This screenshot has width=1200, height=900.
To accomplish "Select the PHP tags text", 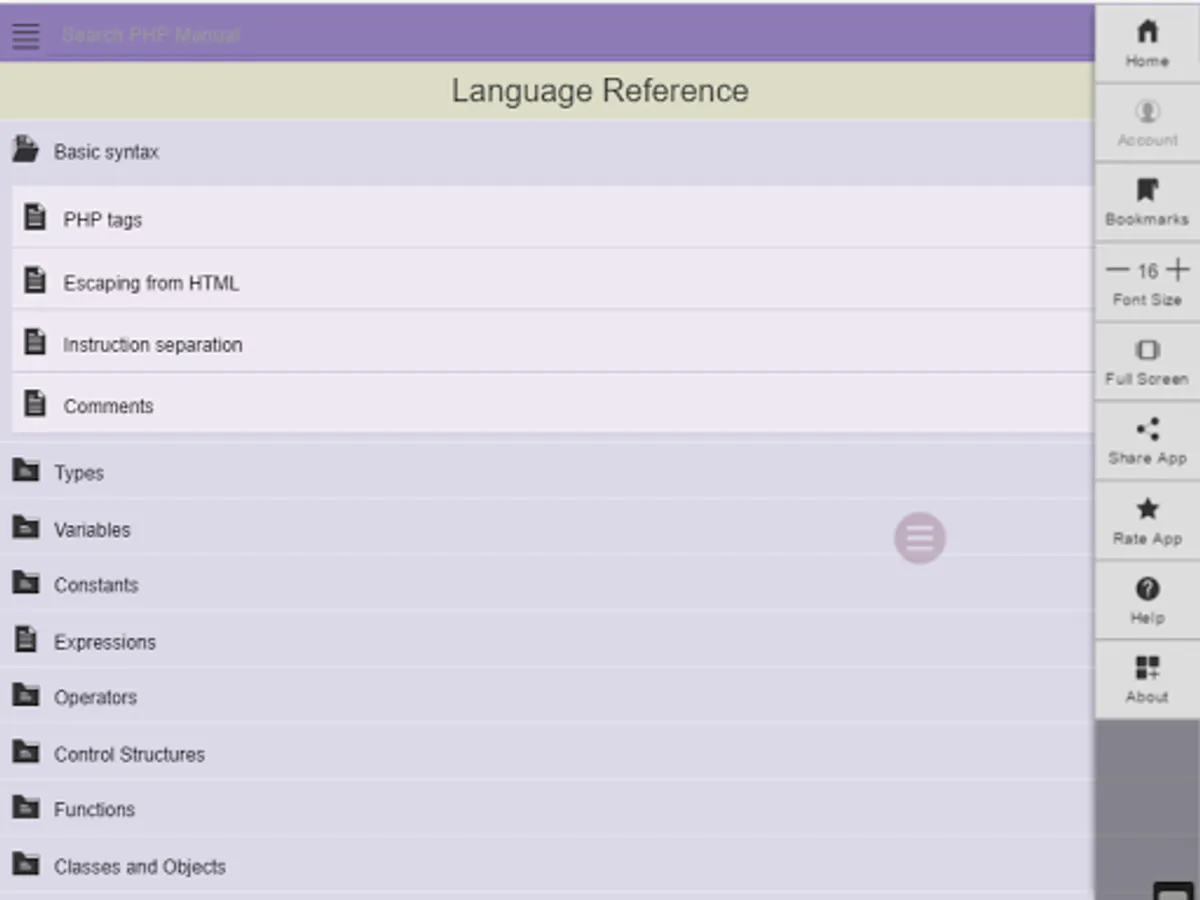I will click(103, 220).
